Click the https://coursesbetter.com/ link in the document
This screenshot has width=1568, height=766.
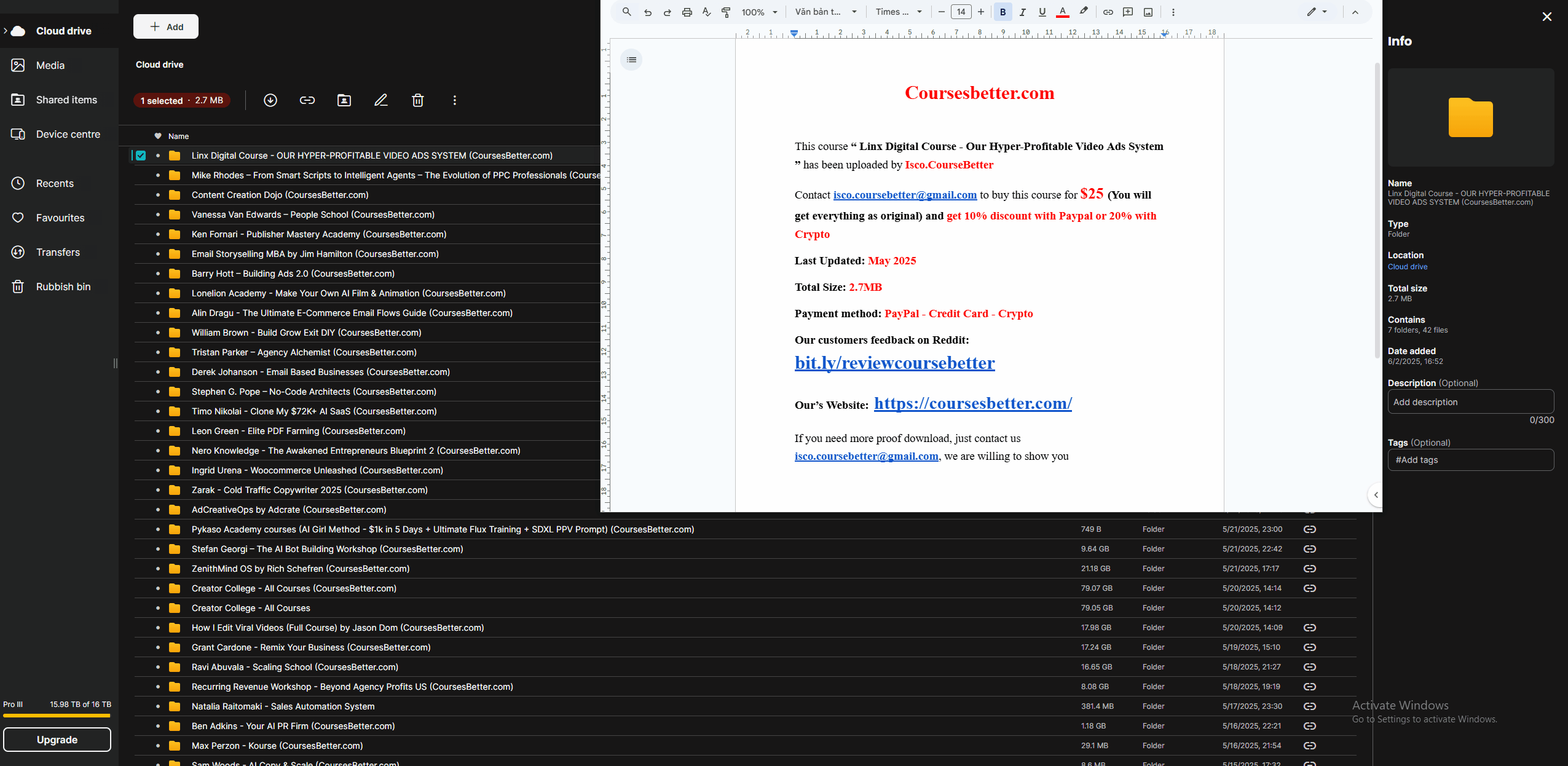973,403
